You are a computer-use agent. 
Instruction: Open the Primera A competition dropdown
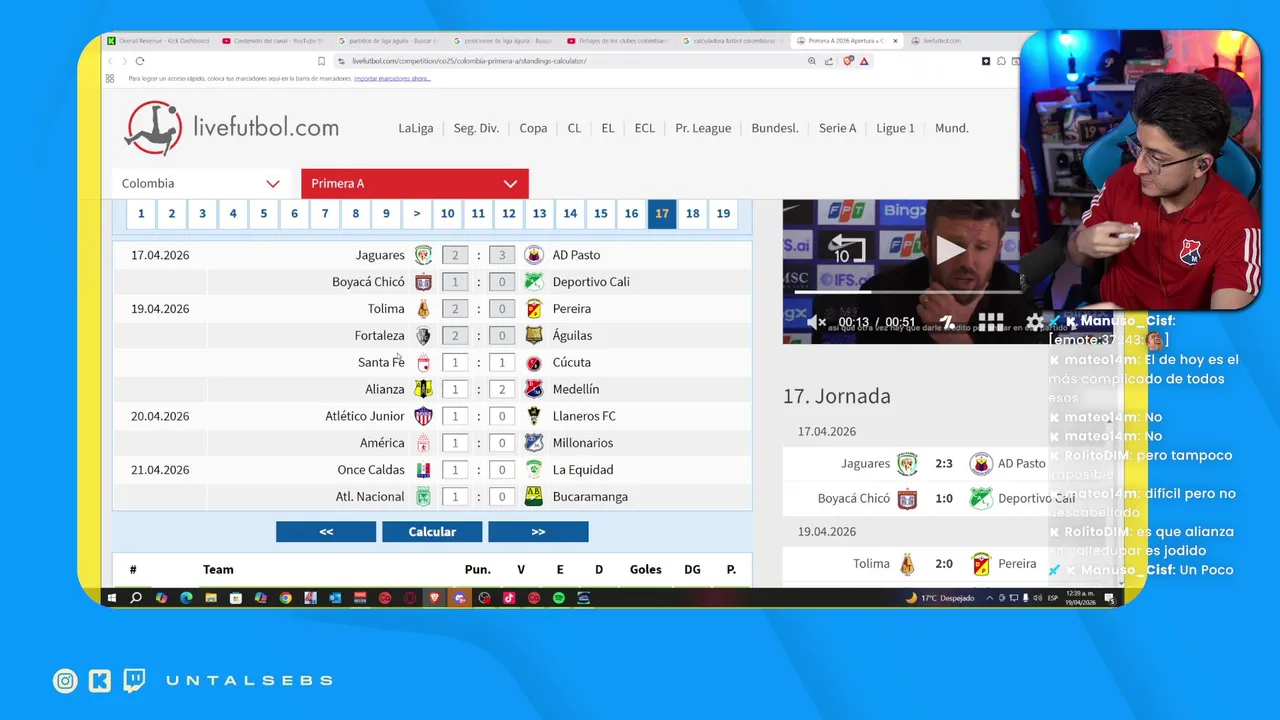coord(415,184)
